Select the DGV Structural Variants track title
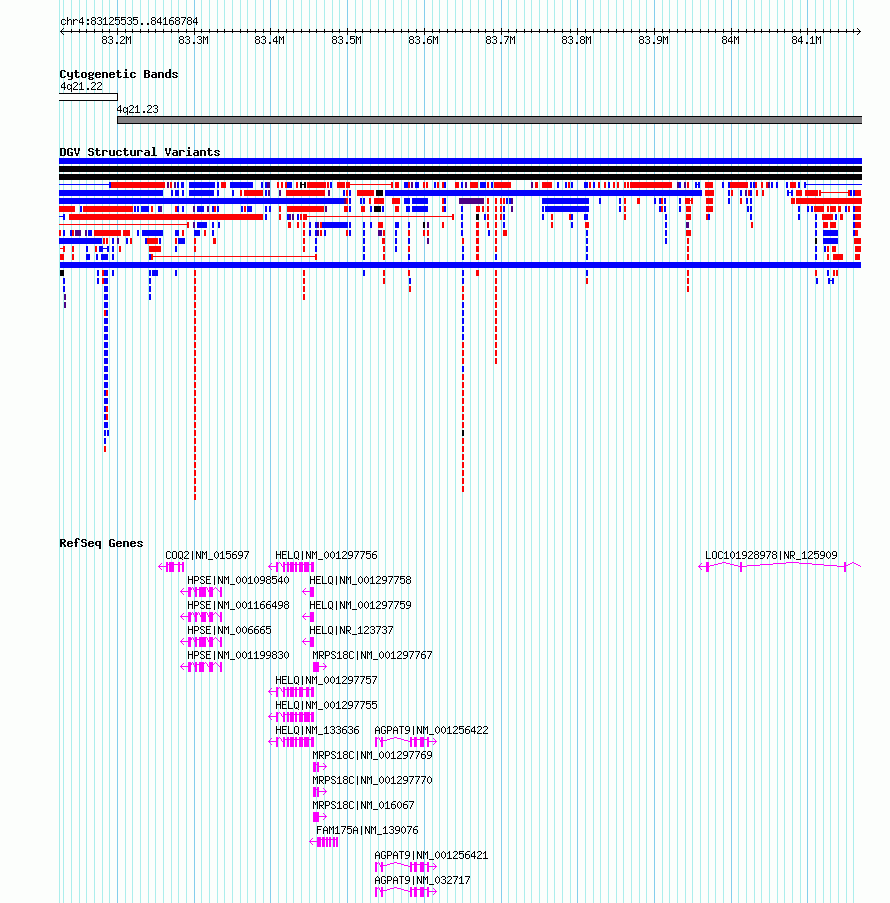Viewport: 890px width, 903px height. point(140,152)
